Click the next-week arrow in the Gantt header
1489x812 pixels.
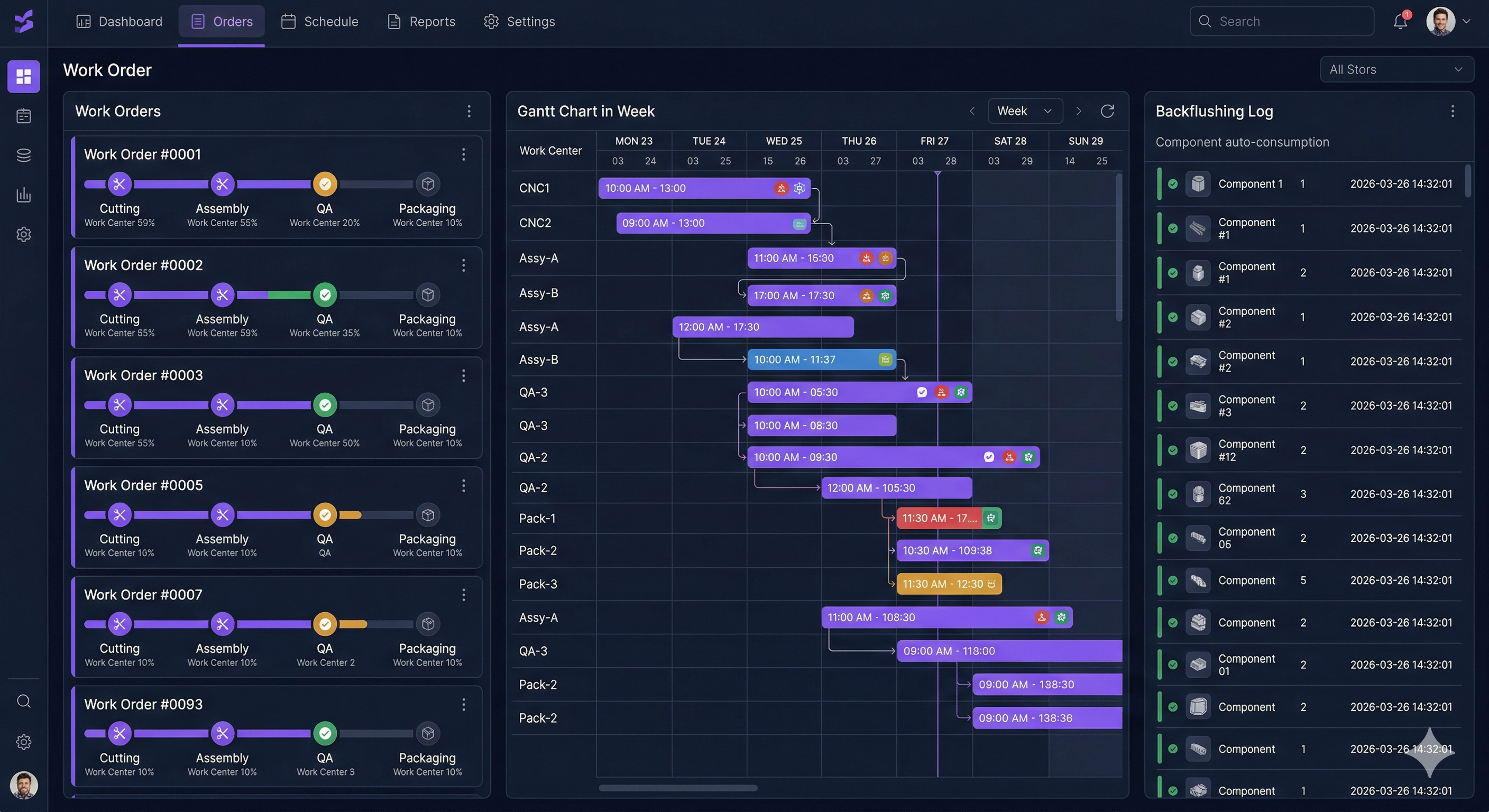(x=1079, y=111)
